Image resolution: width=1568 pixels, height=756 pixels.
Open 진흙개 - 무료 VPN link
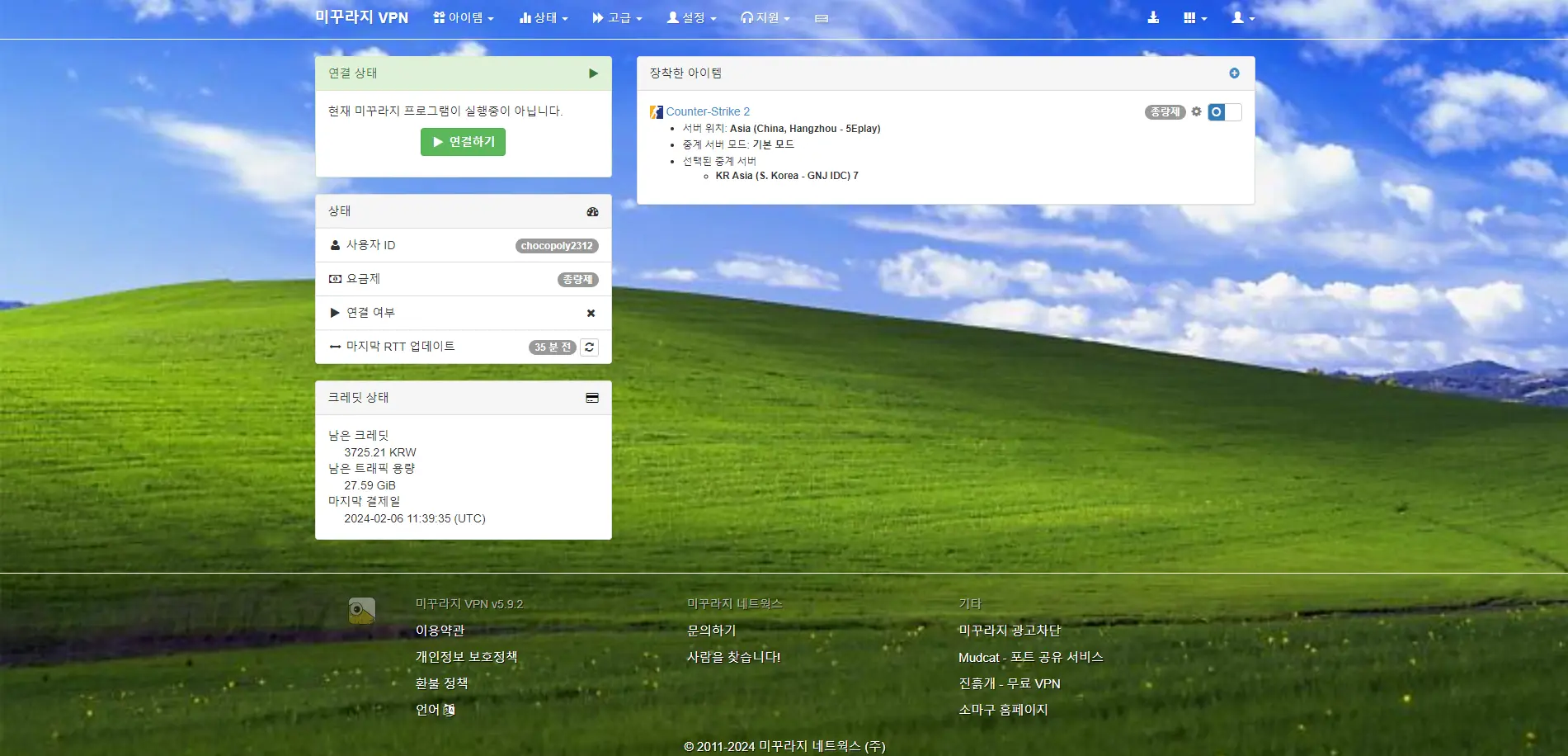[1010, 683]
